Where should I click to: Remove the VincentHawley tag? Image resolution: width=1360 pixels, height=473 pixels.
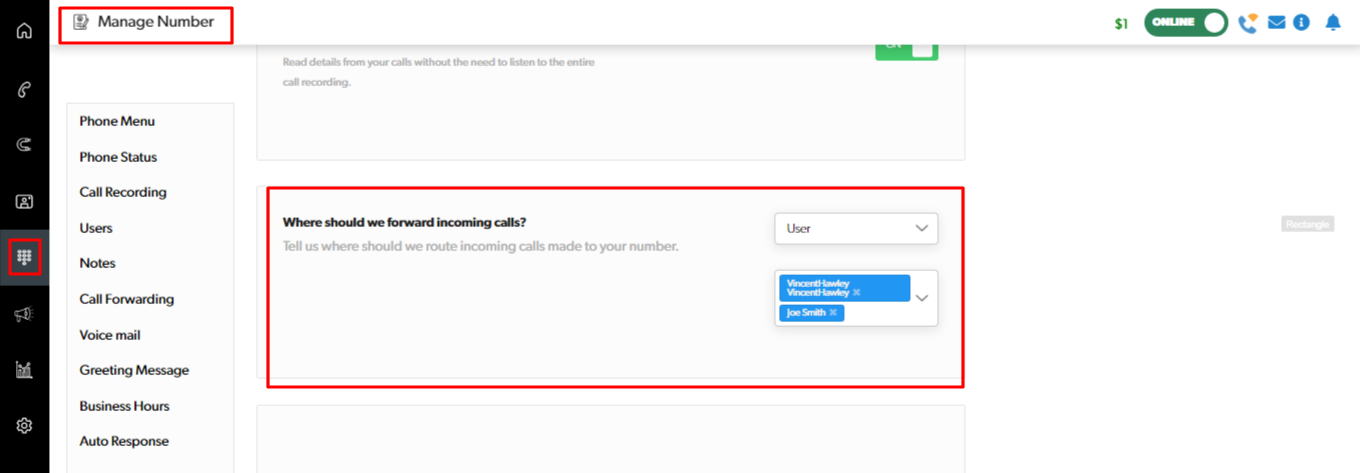click(x=857, y=292)
